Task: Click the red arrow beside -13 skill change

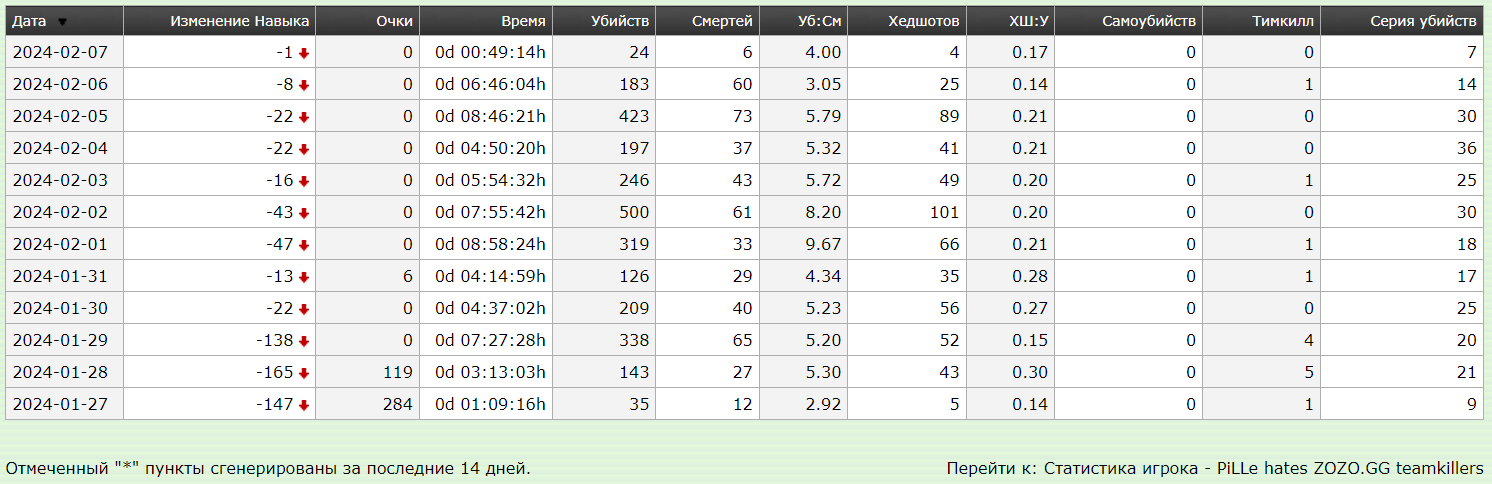Action: [x=304, y=277]
